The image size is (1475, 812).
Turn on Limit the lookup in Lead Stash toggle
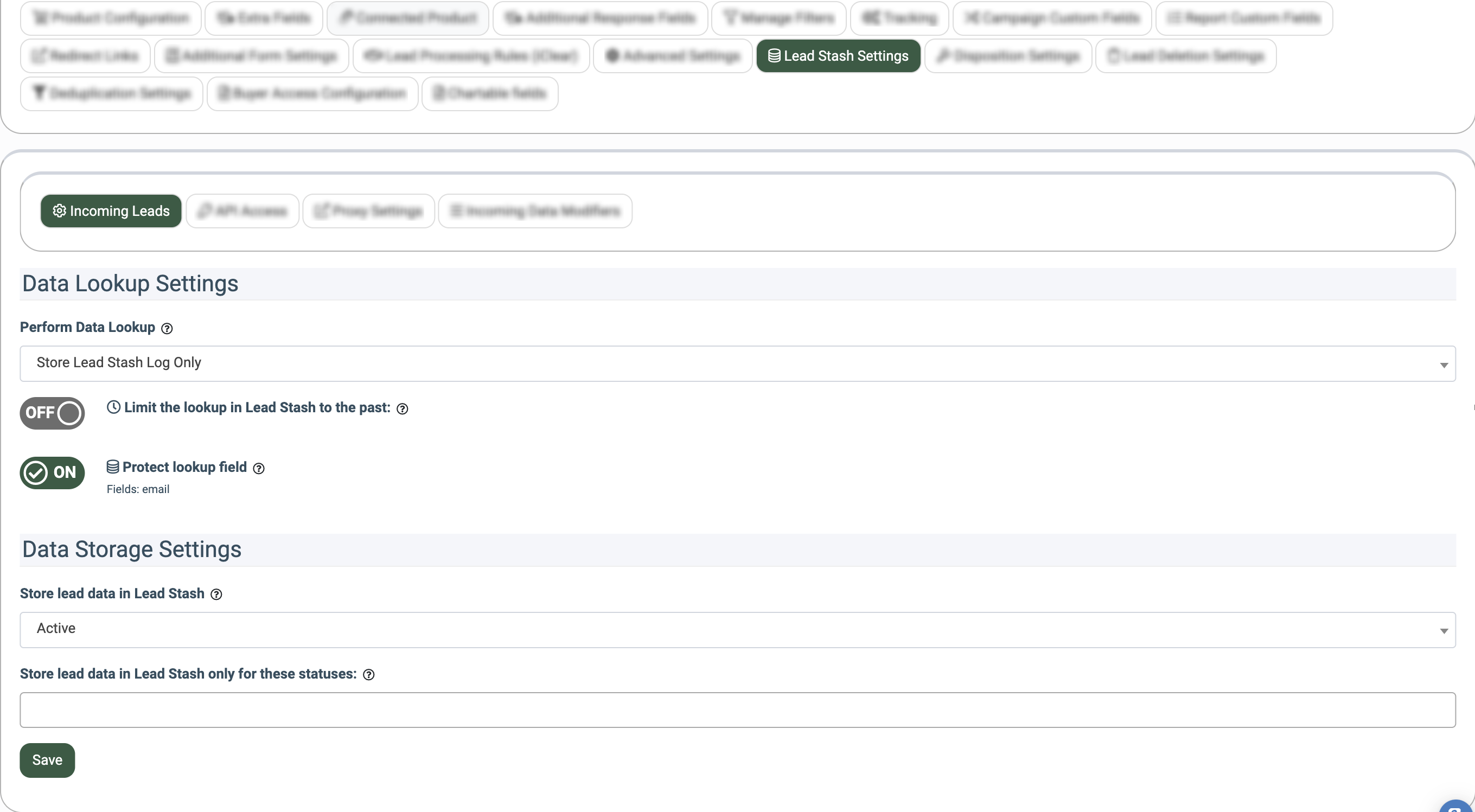tap(52, 413)
